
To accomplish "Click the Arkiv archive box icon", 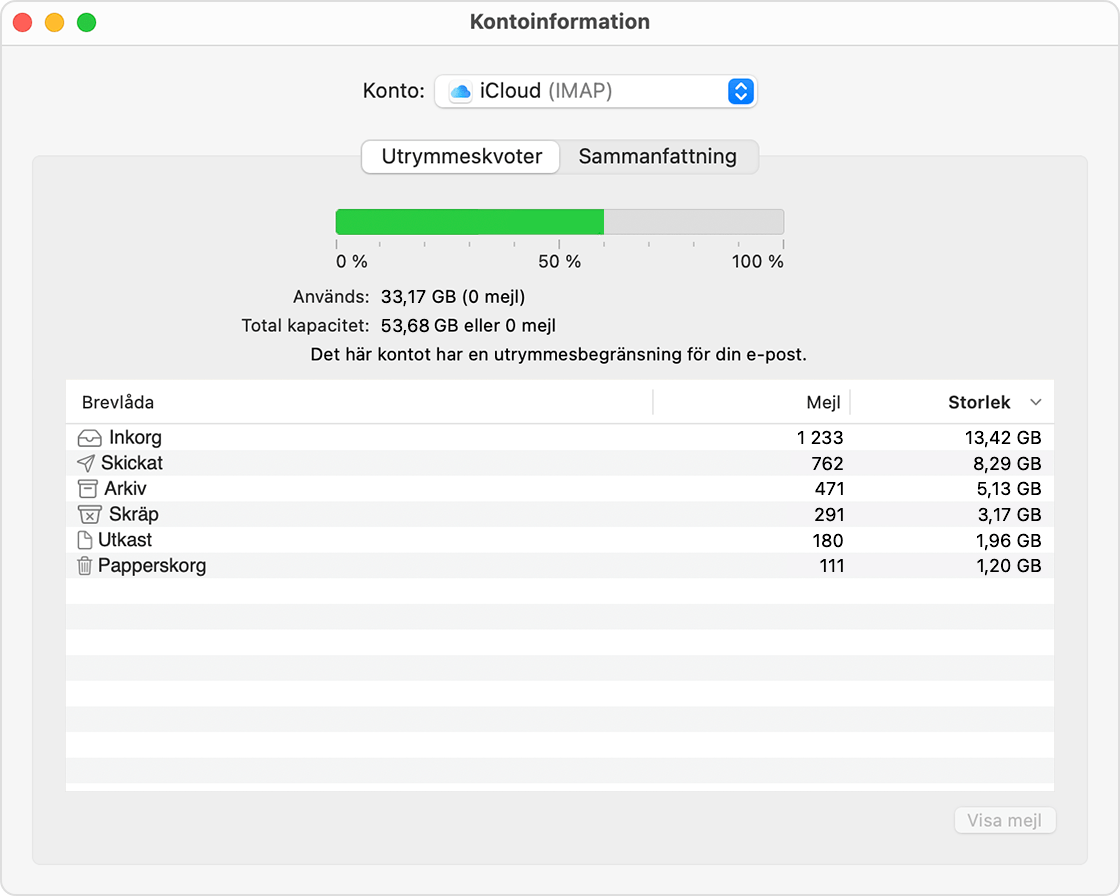I will [x=87, y=489].
